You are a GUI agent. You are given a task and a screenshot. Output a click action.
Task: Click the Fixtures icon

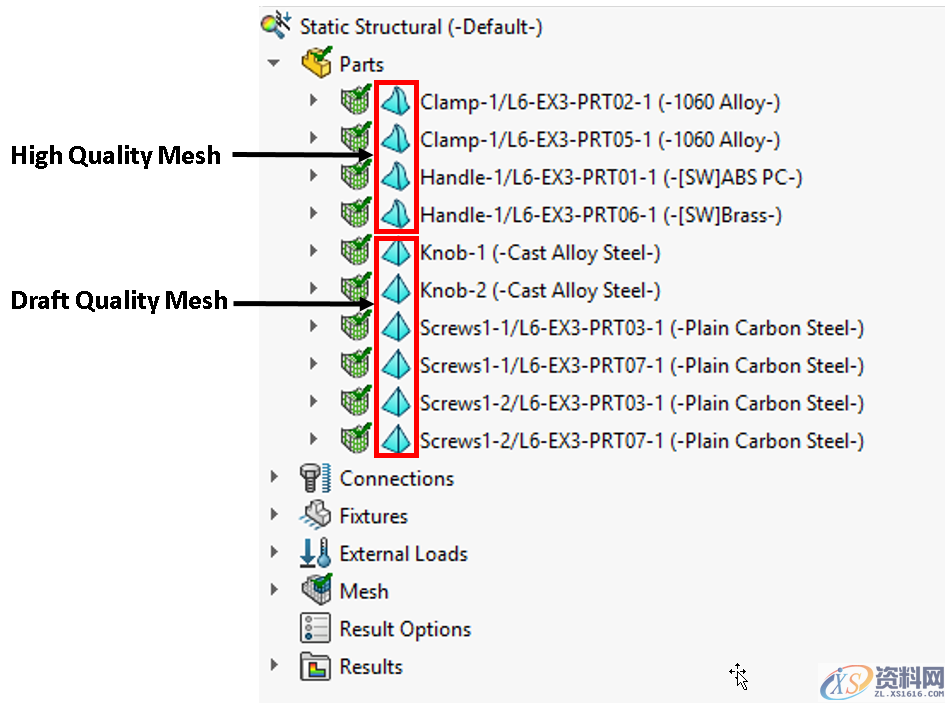click(x=316, y=515)
